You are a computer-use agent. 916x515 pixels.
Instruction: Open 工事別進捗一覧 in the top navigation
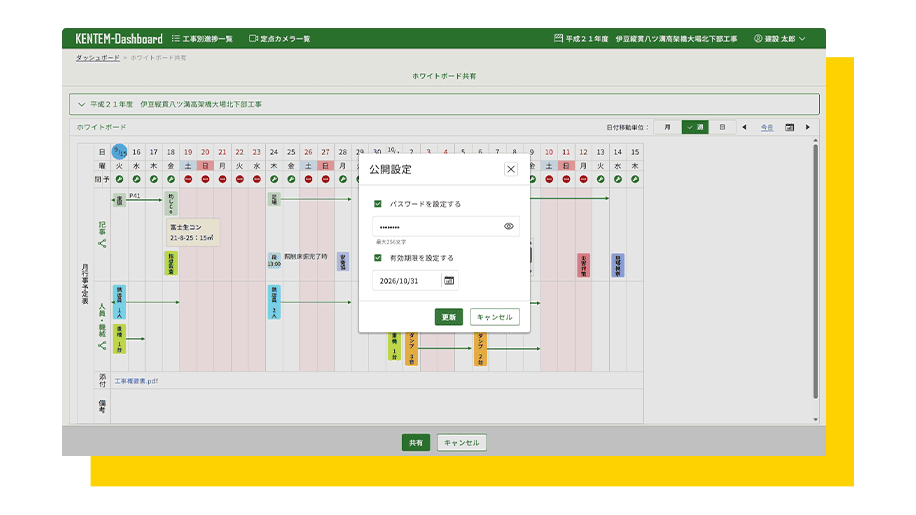[202, 39]
